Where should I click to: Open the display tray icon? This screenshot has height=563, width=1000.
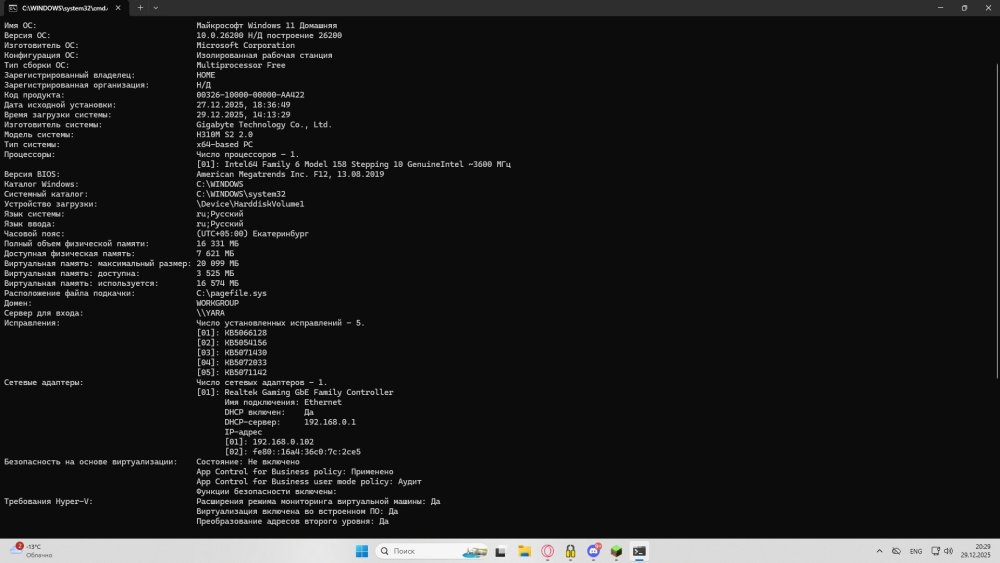[x=936, y=551]
